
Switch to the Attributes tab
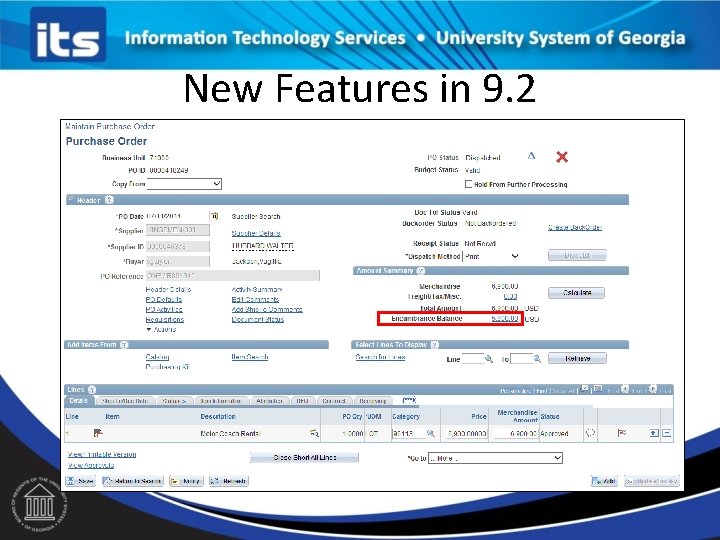[270, 401]
